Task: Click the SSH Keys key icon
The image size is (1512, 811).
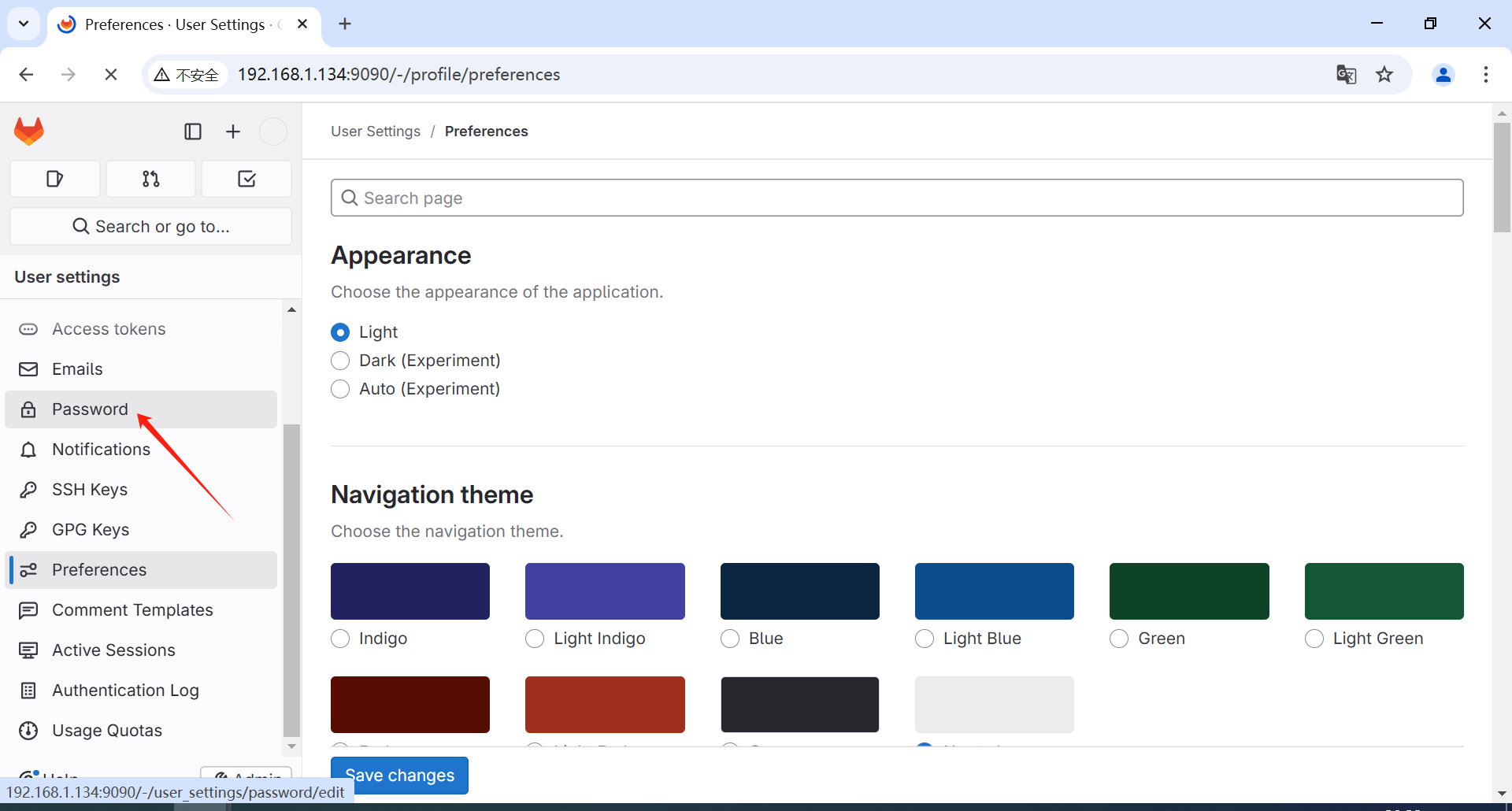Action: 28,490
